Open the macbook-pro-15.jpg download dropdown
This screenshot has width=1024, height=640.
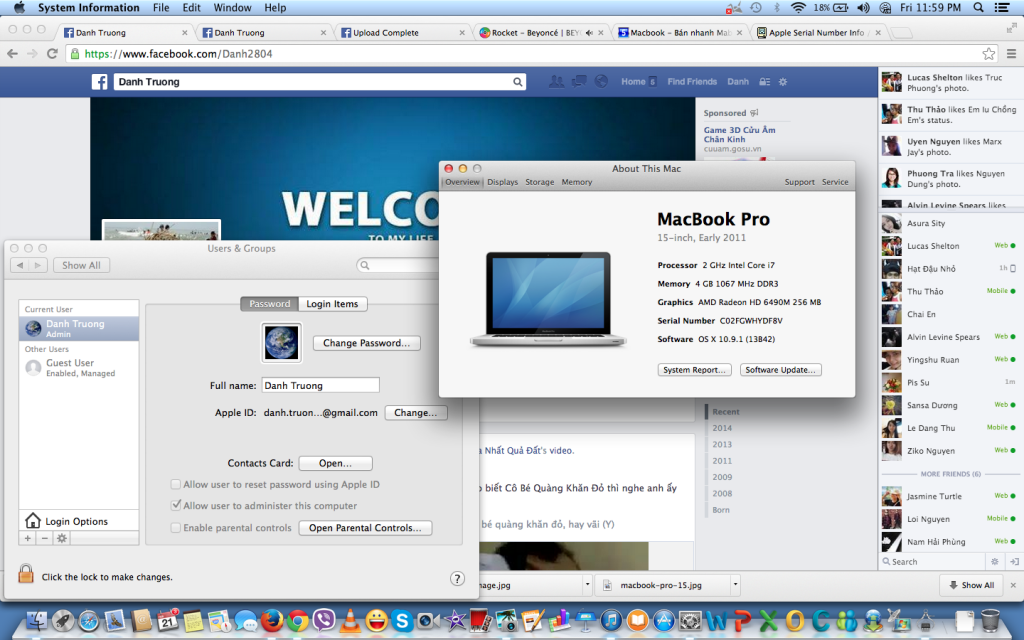tap(734, 584)
